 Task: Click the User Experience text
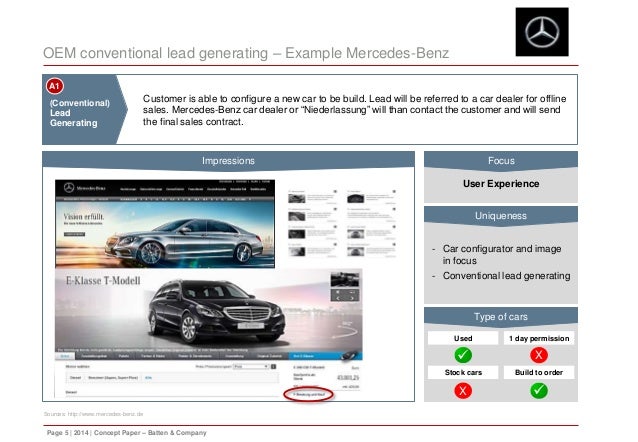click(501, 184)
